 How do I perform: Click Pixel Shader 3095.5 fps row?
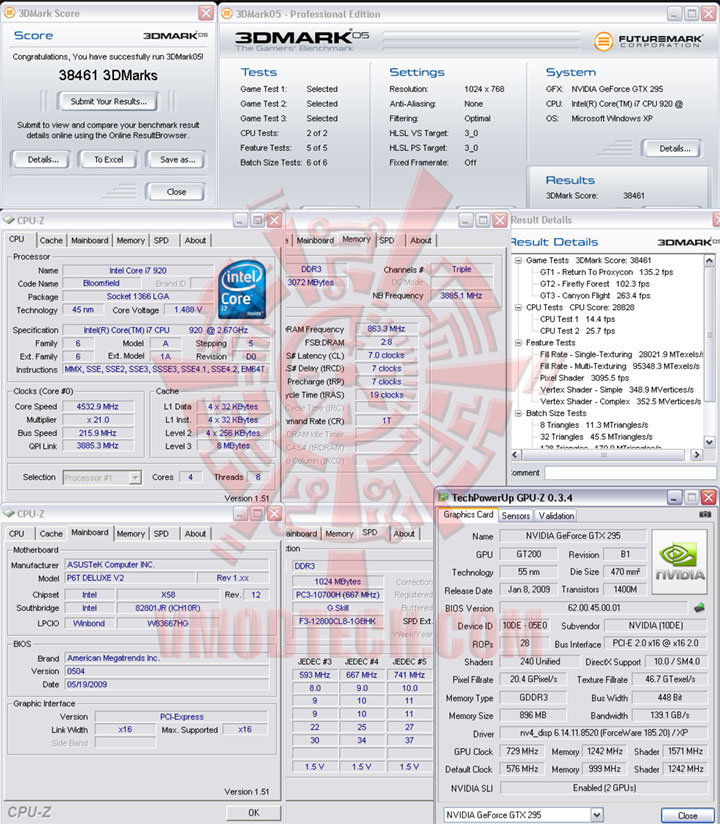(584, 378)
